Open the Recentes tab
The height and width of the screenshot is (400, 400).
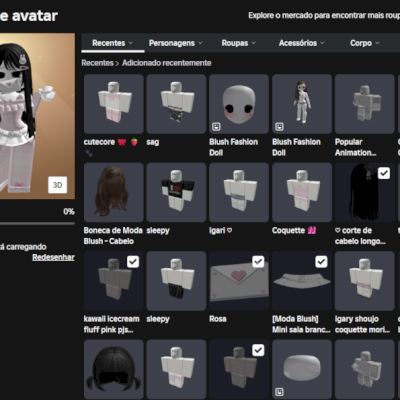tap(113, 43)
